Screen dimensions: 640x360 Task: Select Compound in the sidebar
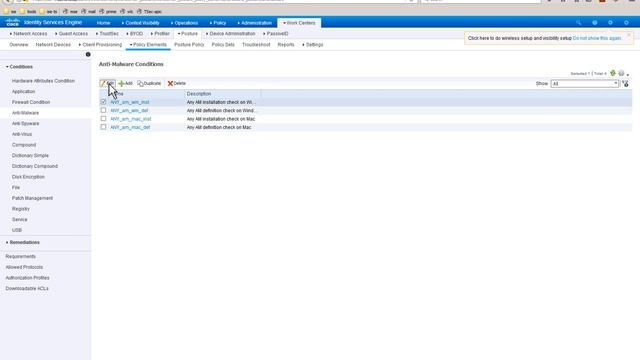point(24,145)
